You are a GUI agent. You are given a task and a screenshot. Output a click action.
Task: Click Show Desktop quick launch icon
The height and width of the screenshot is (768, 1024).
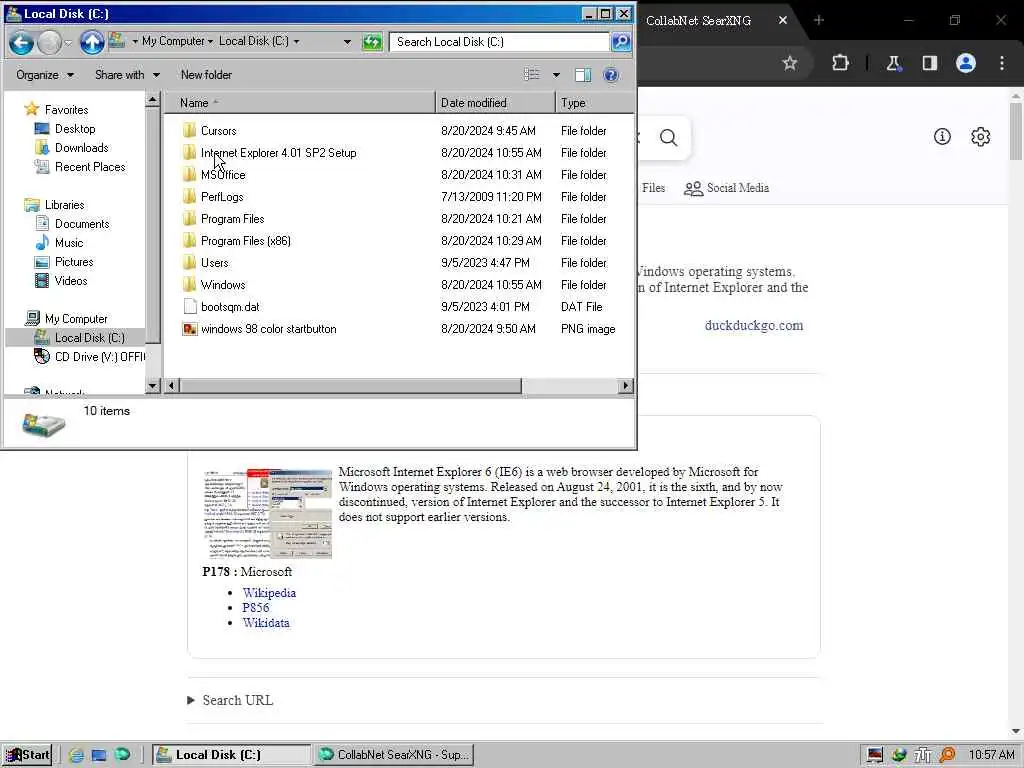(99, 755)
